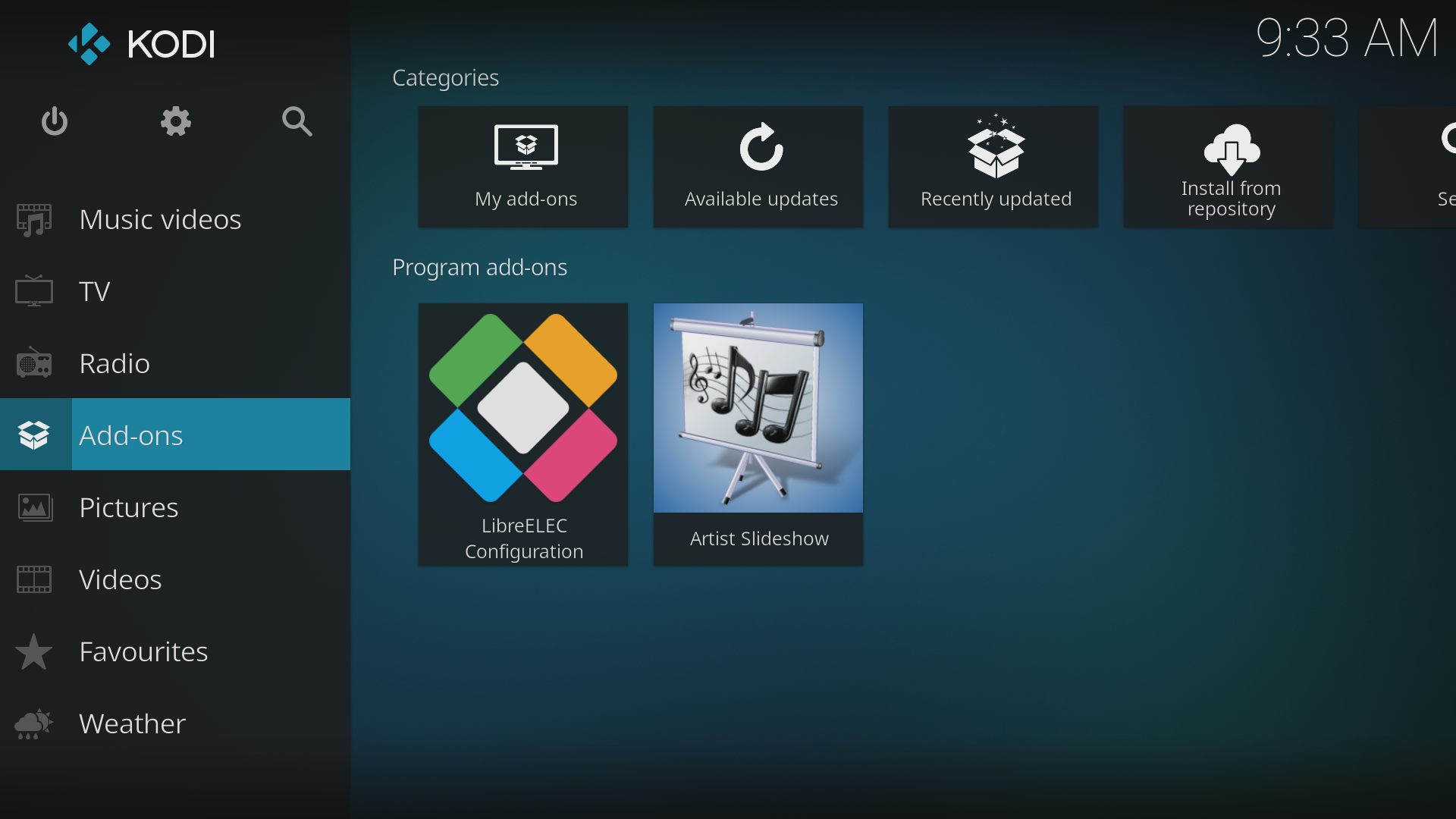Viewport: 1456px width, 819px height.
Task: Click the Pictures sidebar icon
Action: tap(34, 507)
